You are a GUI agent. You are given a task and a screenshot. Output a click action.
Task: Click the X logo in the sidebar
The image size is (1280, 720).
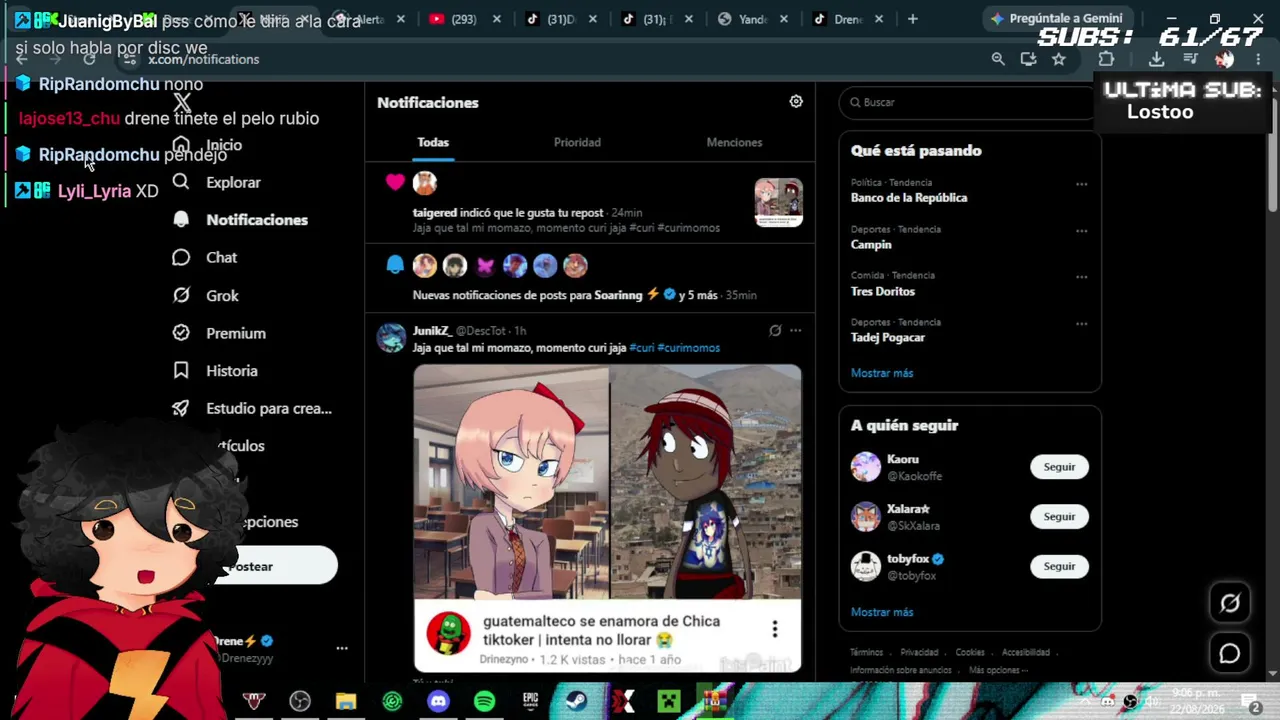pos(182,102)
